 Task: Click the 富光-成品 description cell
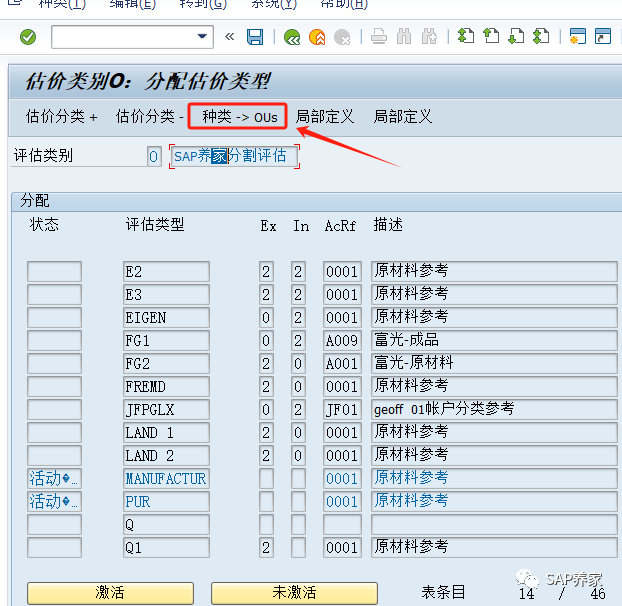pyautogui.click(x=494, y=341)
